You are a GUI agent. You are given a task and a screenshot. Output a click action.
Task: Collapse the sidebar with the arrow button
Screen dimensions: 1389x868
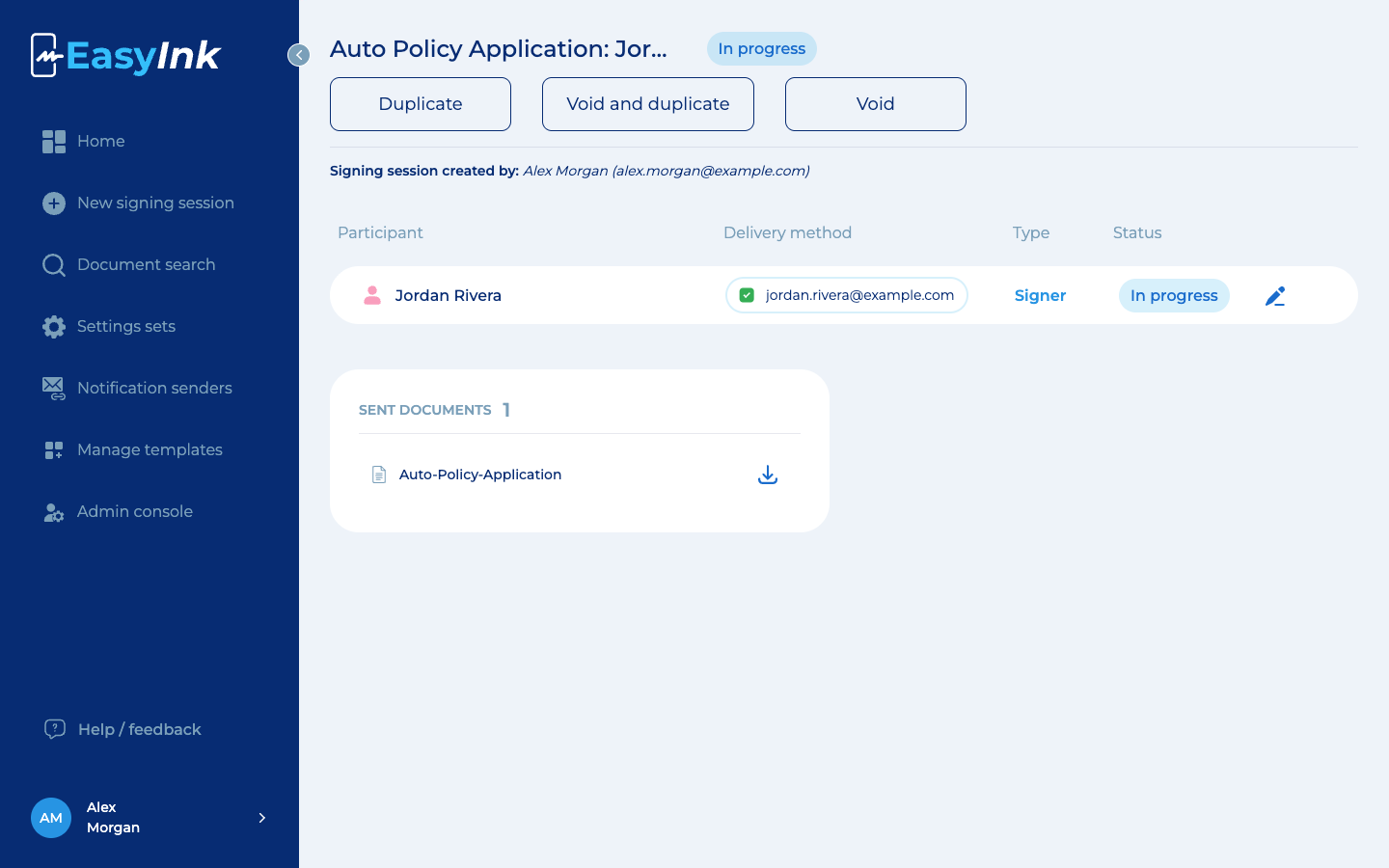299,55
